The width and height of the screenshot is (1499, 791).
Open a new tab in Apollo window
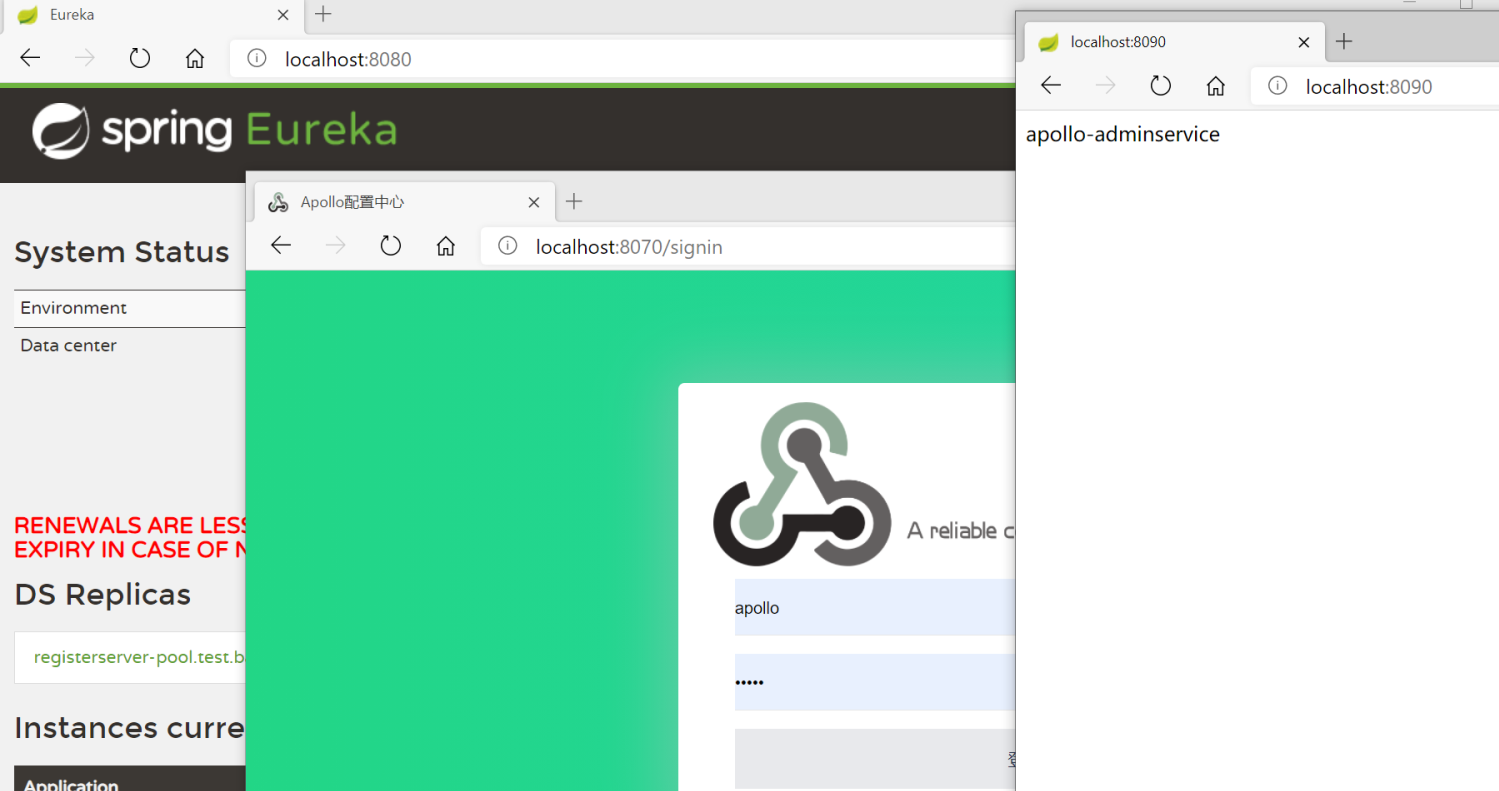(x=574, y=201)
